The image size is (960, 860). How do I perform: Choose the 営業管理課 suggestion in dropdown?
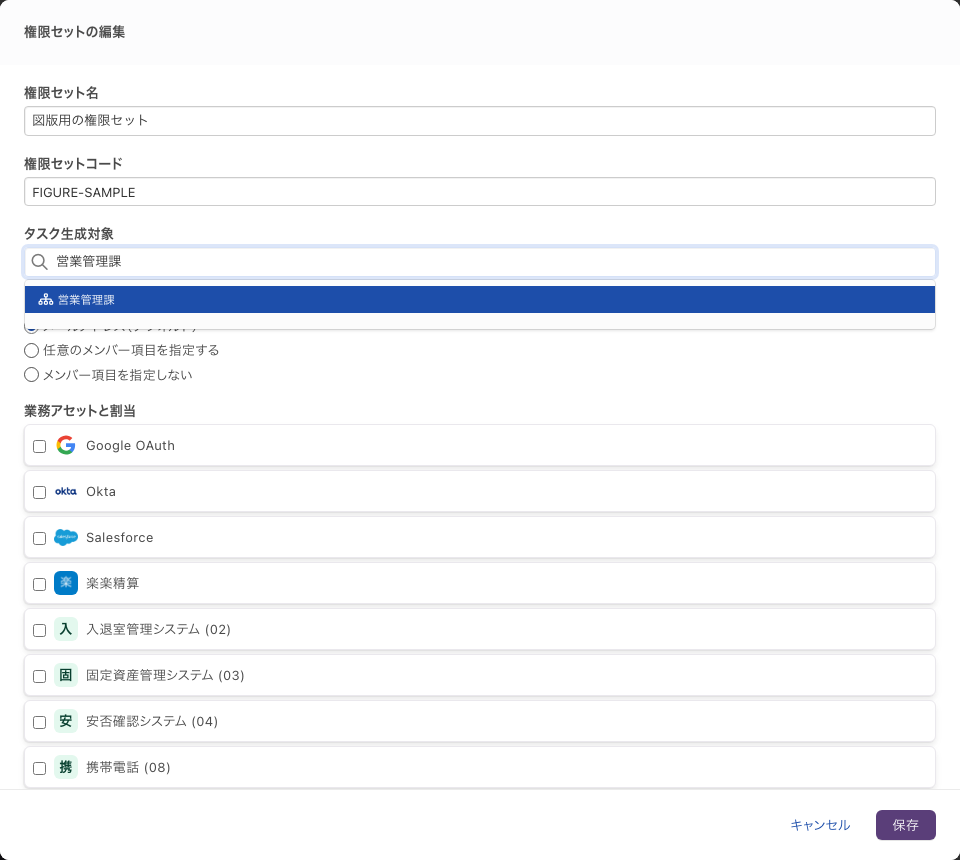click(x=479, y=300)
